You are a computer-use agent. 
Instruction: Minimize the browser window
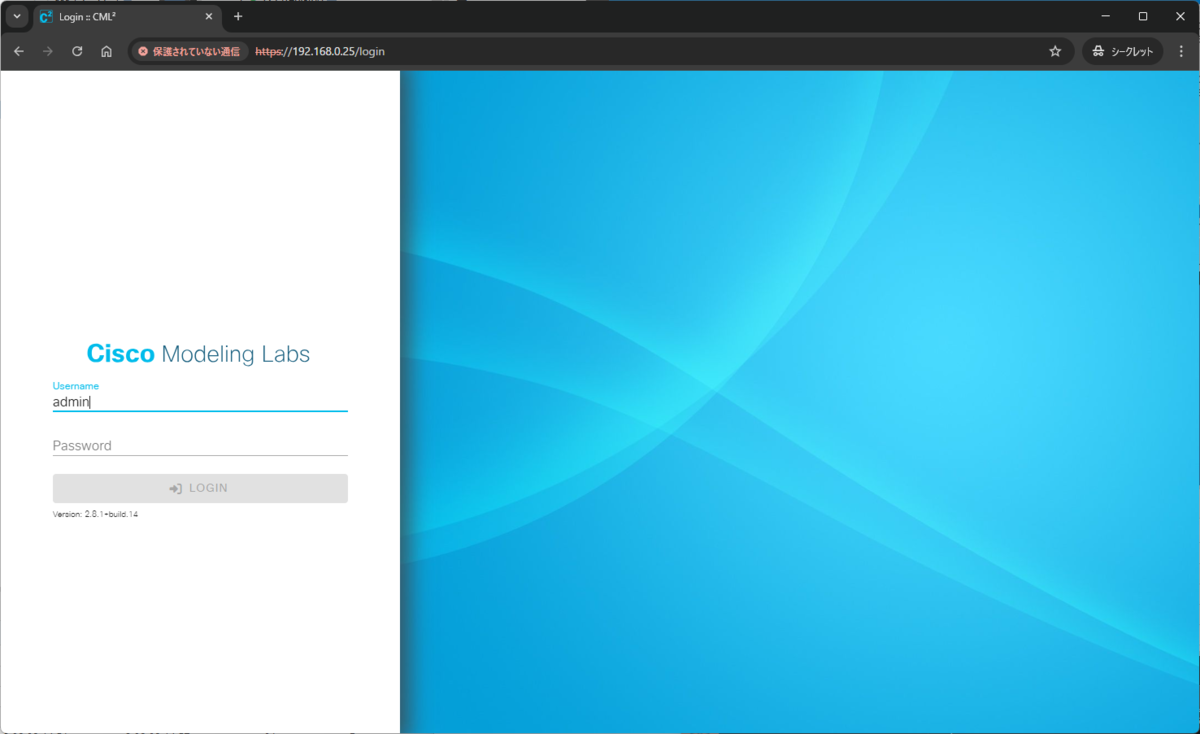tap(1106, 16)
